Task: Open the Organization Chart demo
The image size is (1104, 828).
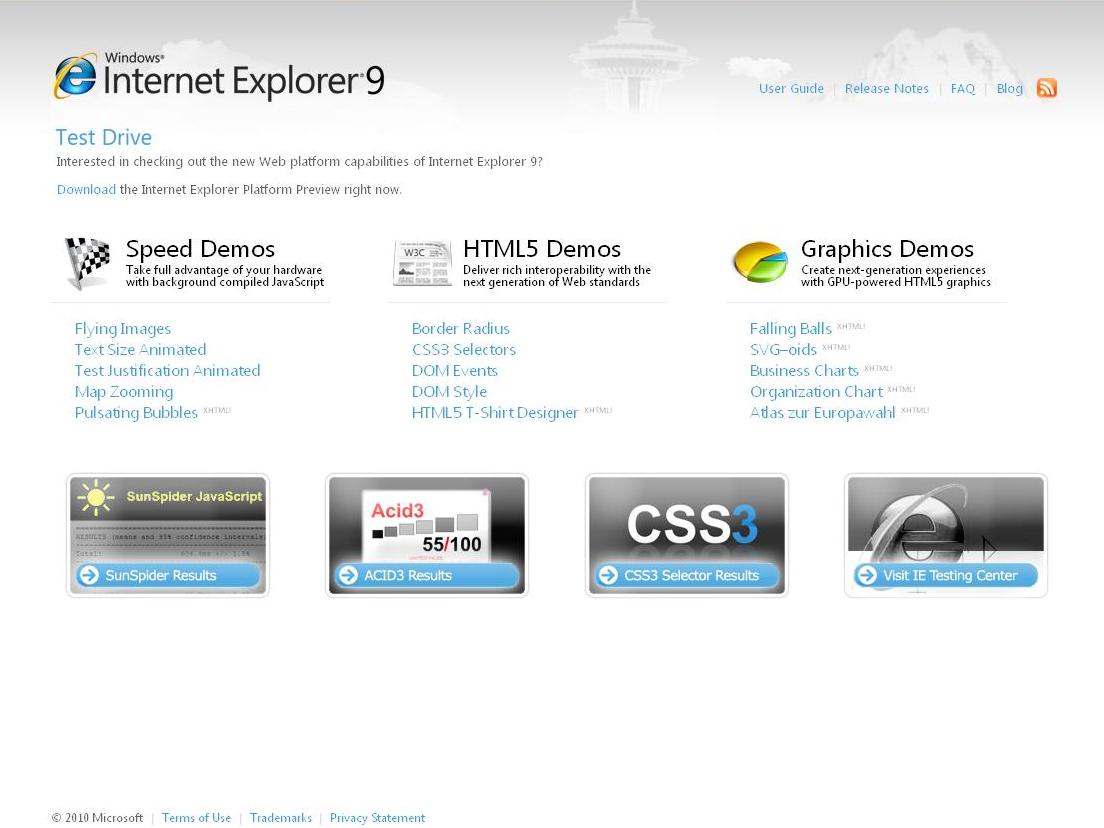Action: coord(816,392)
